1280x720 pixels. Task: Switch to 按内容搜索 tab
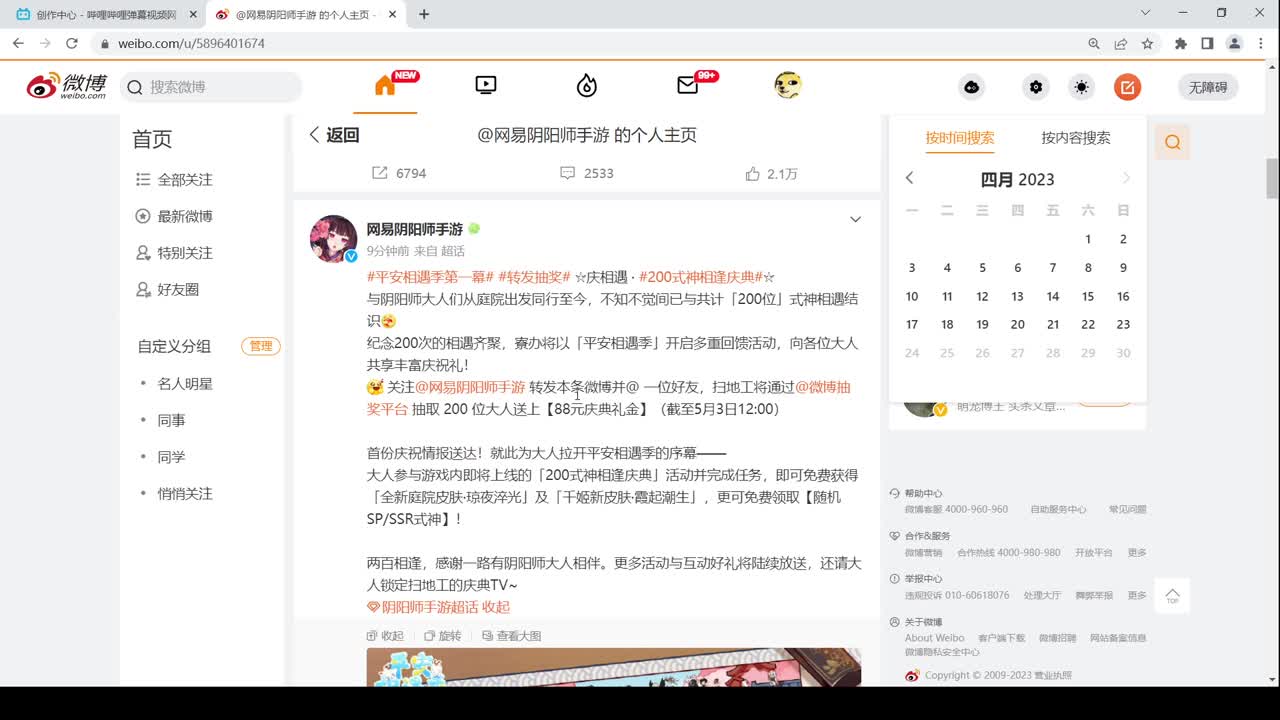click(x=1076, y=138)
